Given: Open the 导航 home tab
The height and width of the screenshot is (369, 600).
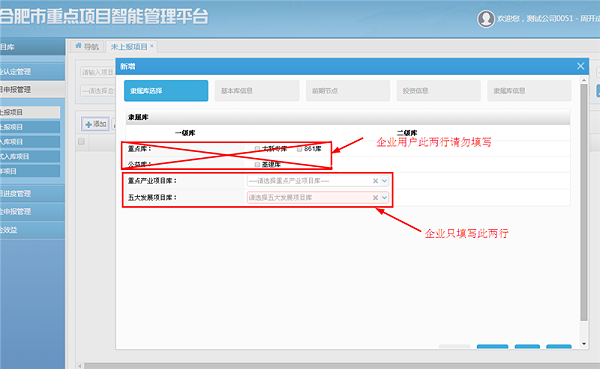Looking at the screenshot, I should (x=87, y=47).
